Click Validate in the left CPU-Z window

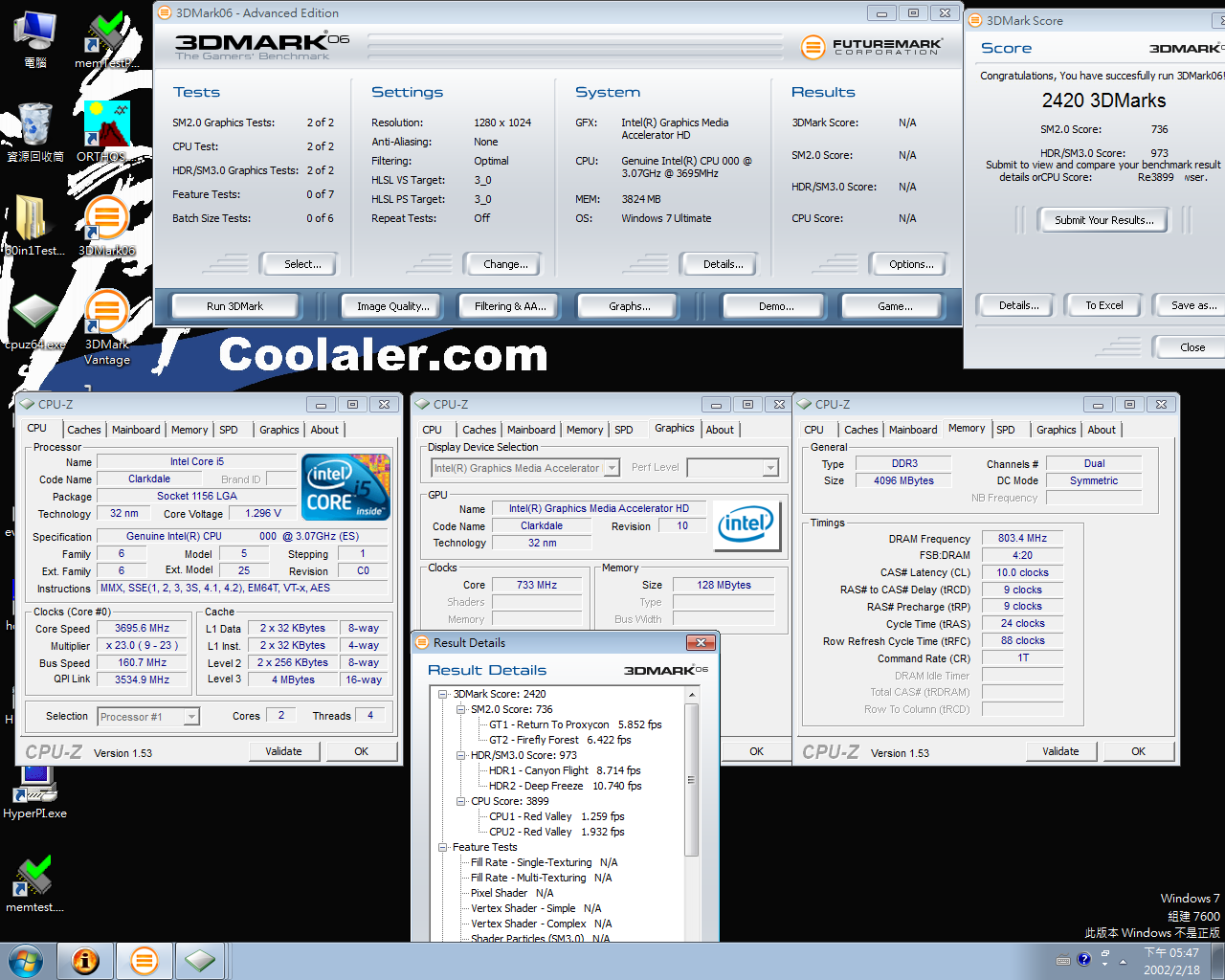(x=283, y=751)
